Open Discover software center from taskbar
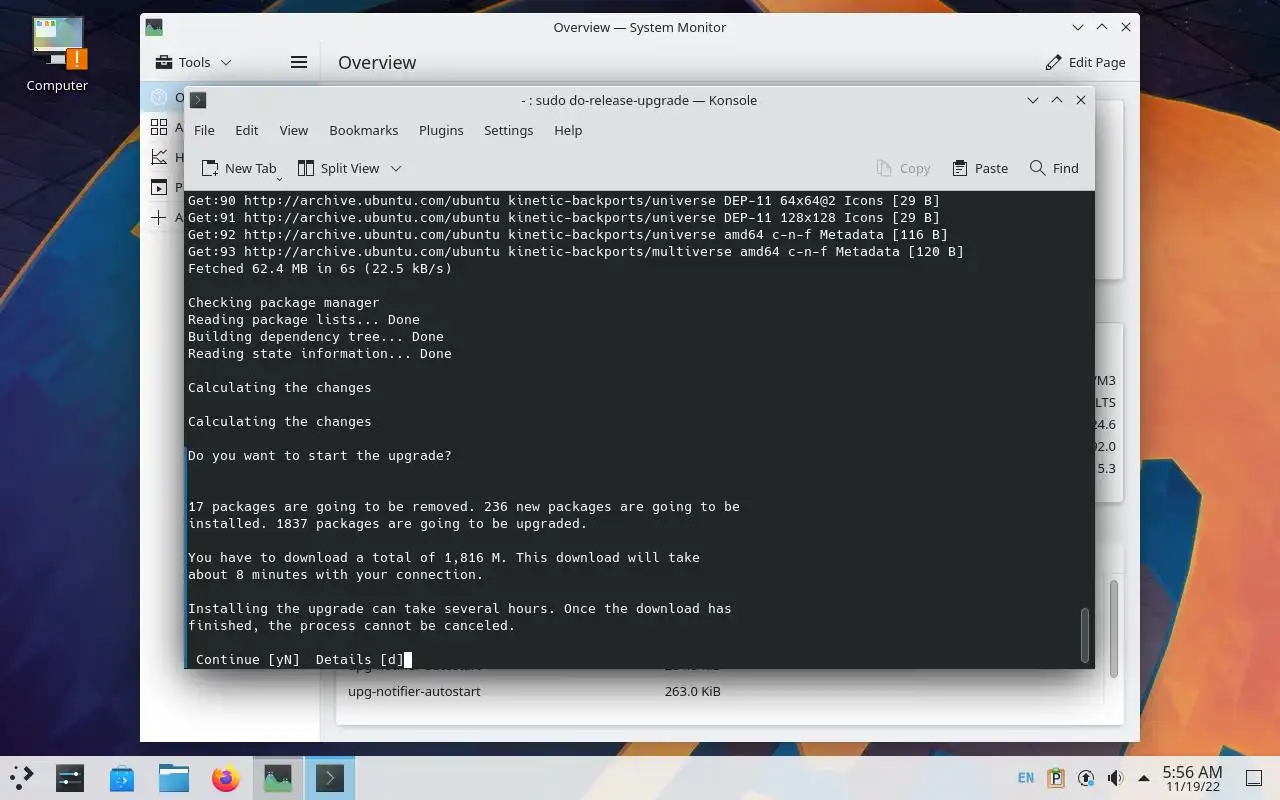This screenshot has height=800, width=1280. (x=122, y=777)
